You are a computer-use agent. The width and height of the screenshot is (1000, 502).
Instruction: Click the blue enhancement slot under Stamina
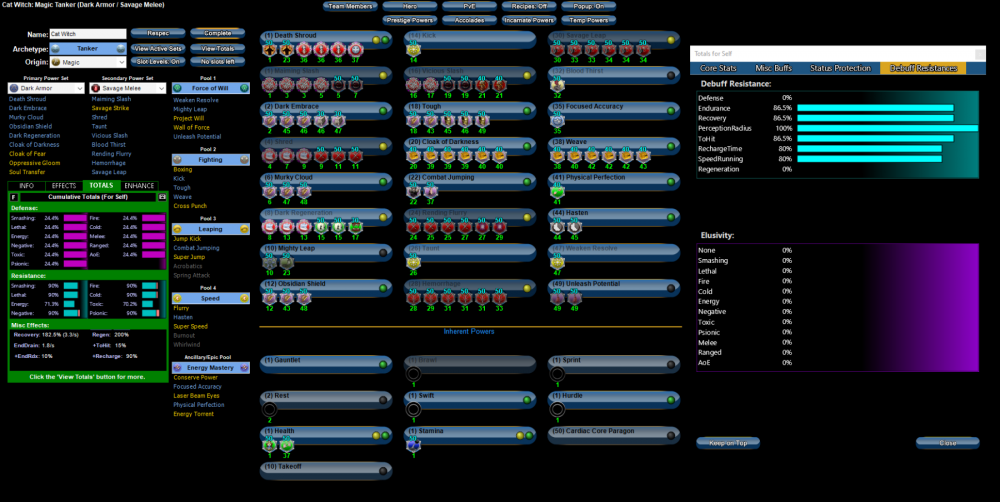coord(414,447)
